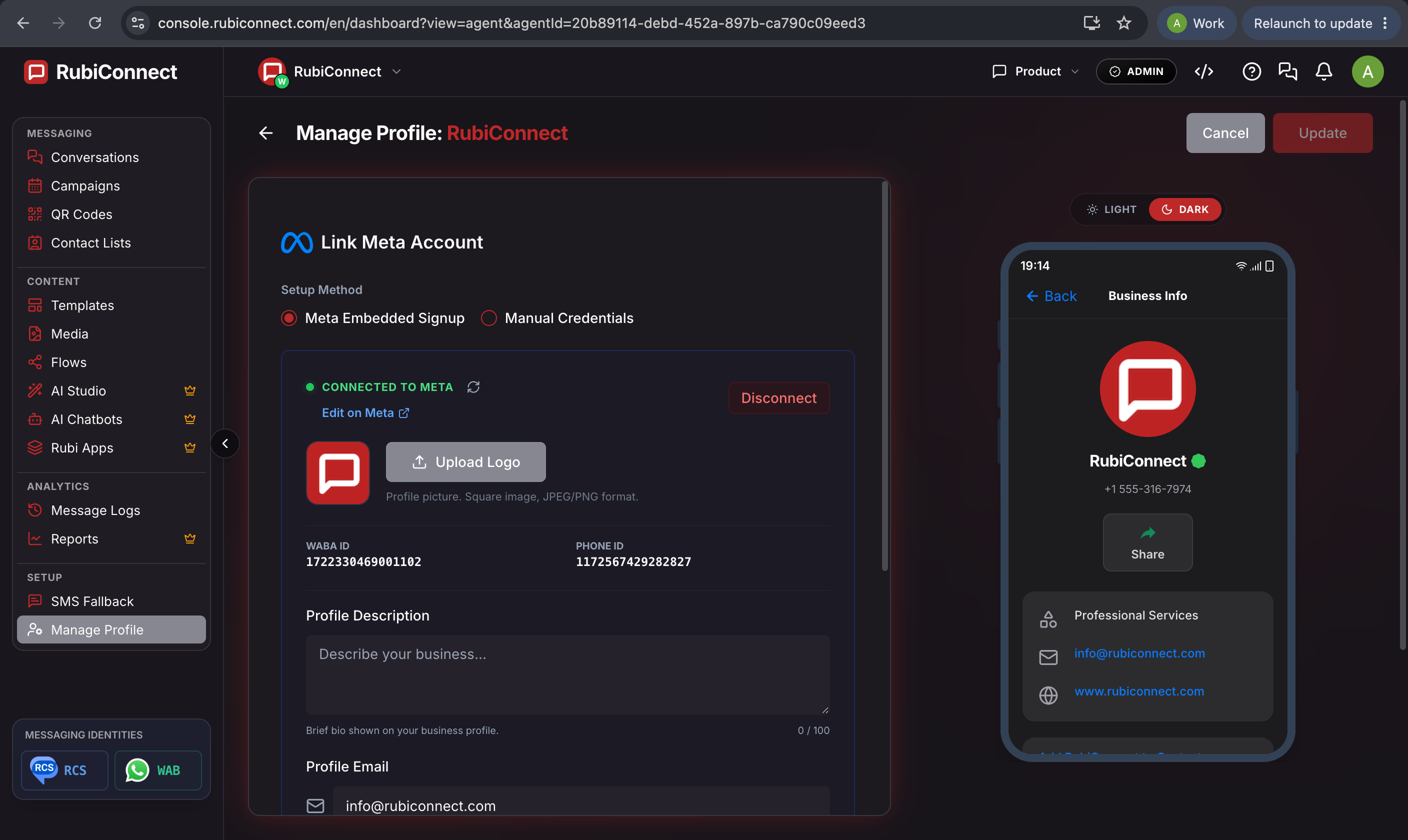Open Contact Lists page
Image resolution: width=1408 pixels, height=840 pixels.
point(111,243)
